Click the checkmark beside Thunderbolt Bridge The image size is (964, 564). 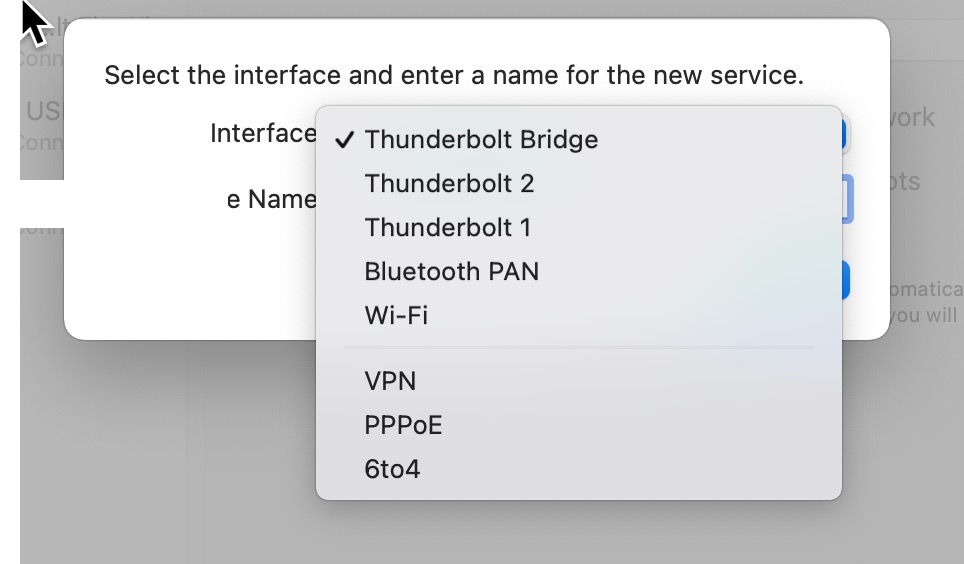[345, 140]
